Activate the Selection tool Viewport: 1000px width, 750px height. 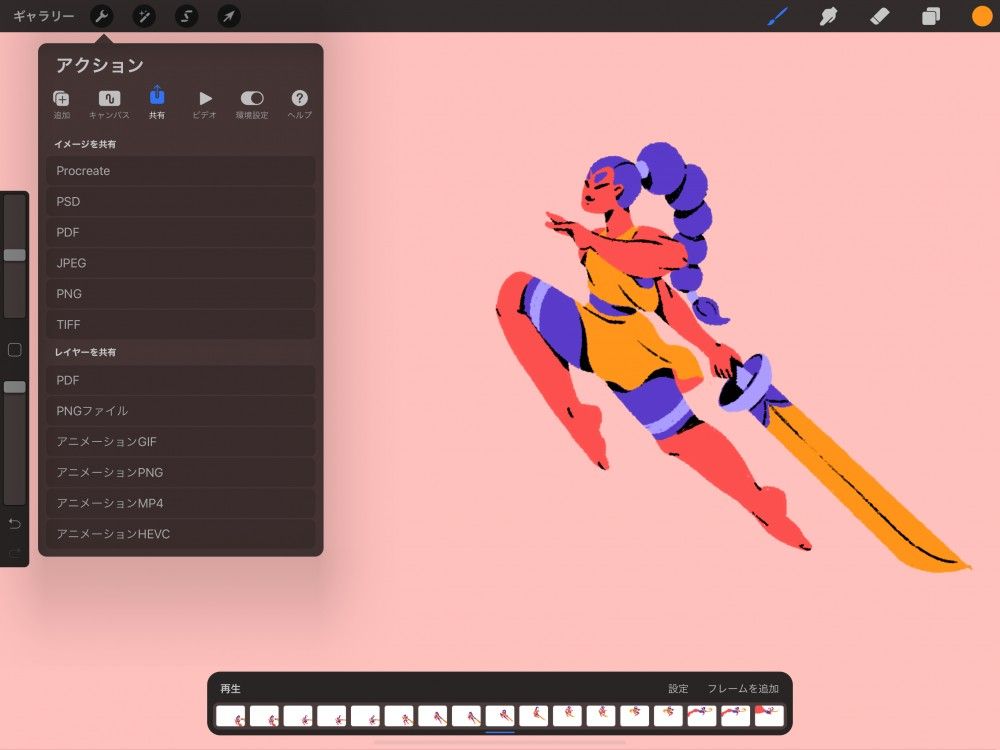pos(186,16)
